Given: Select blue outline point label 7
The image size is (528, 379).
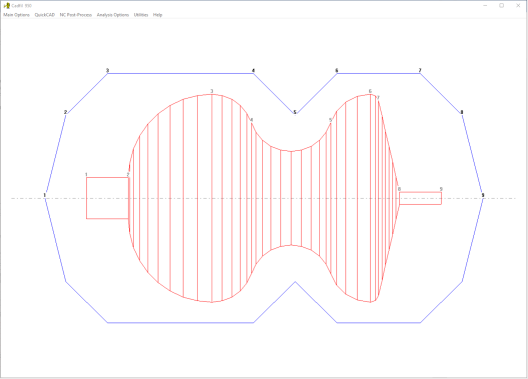Looking at the screenshot, I should coord(420,70).
